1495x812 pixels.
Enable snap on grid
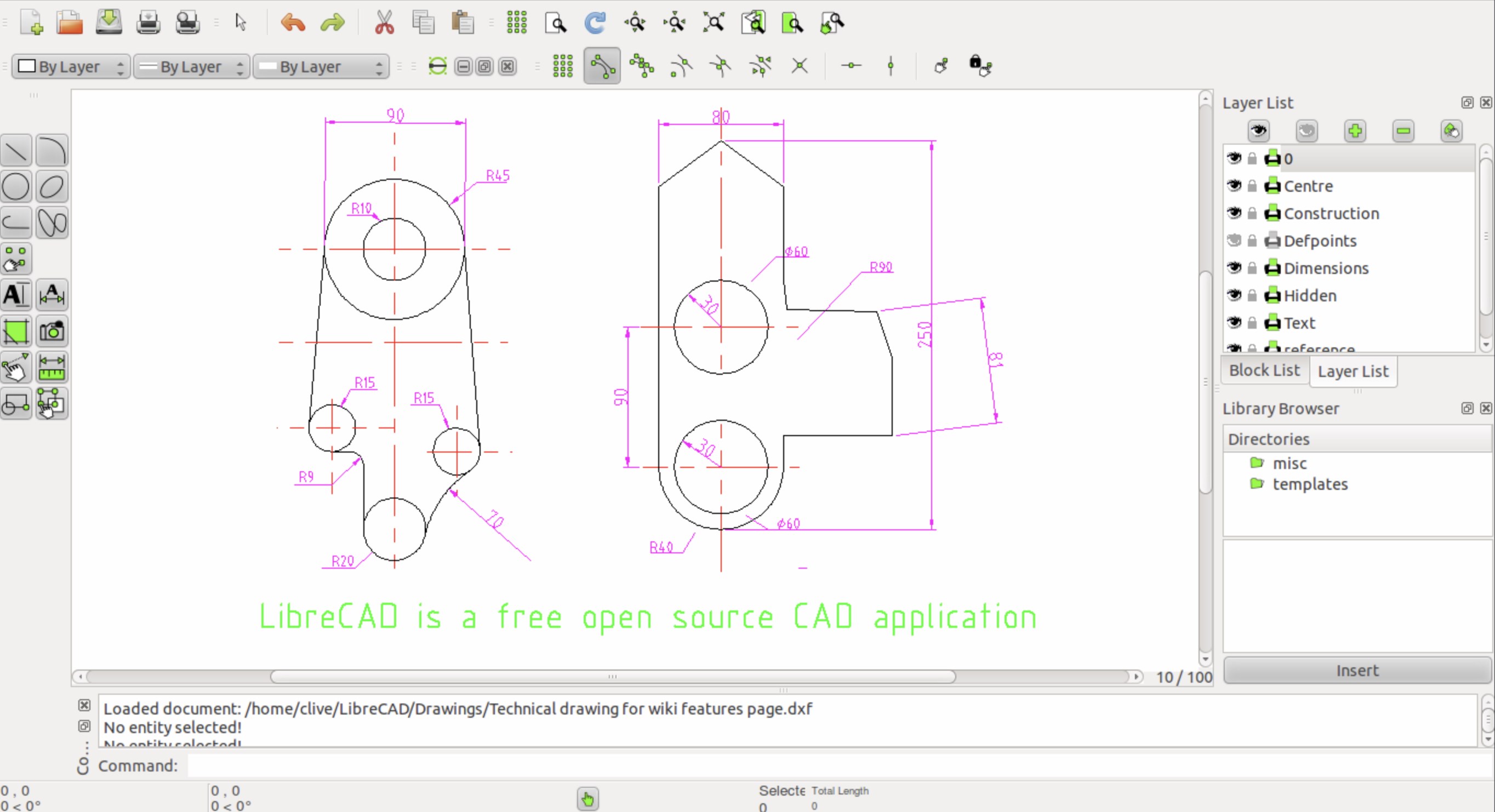tap(562, 66)
